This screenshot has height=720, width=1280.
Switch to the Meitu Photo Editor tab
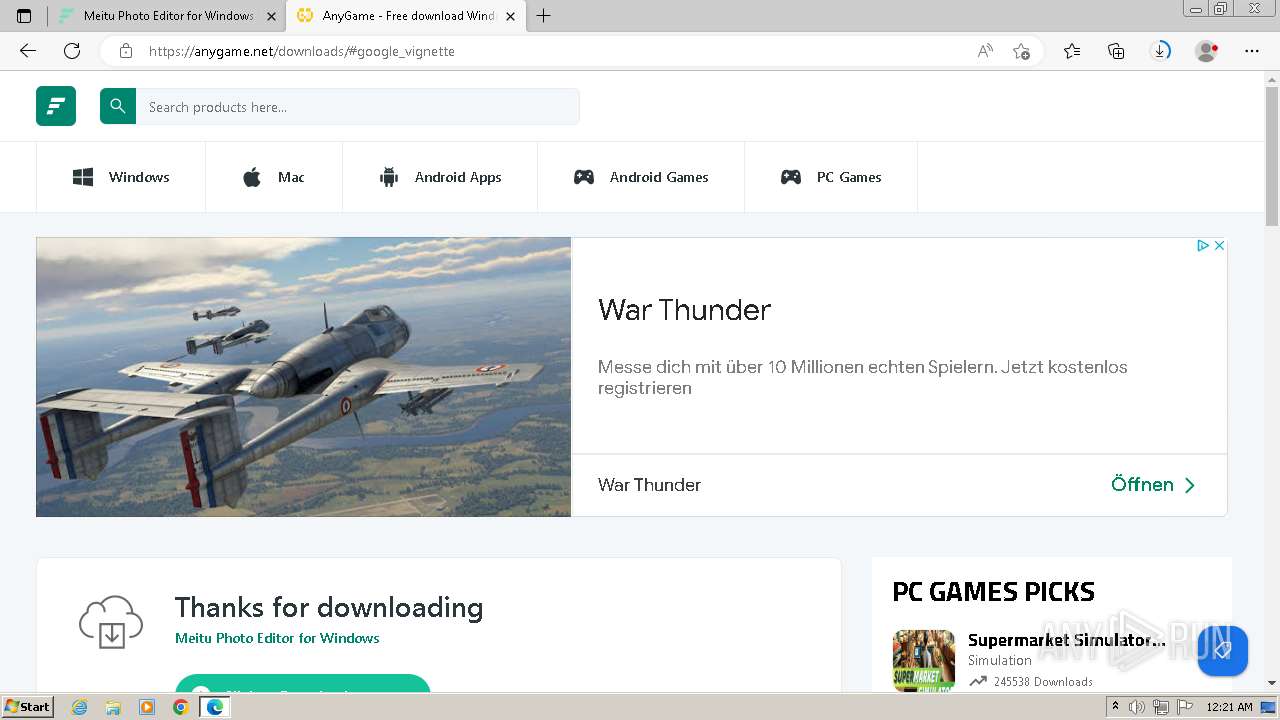pyautogui.click(x=168, y=16)
